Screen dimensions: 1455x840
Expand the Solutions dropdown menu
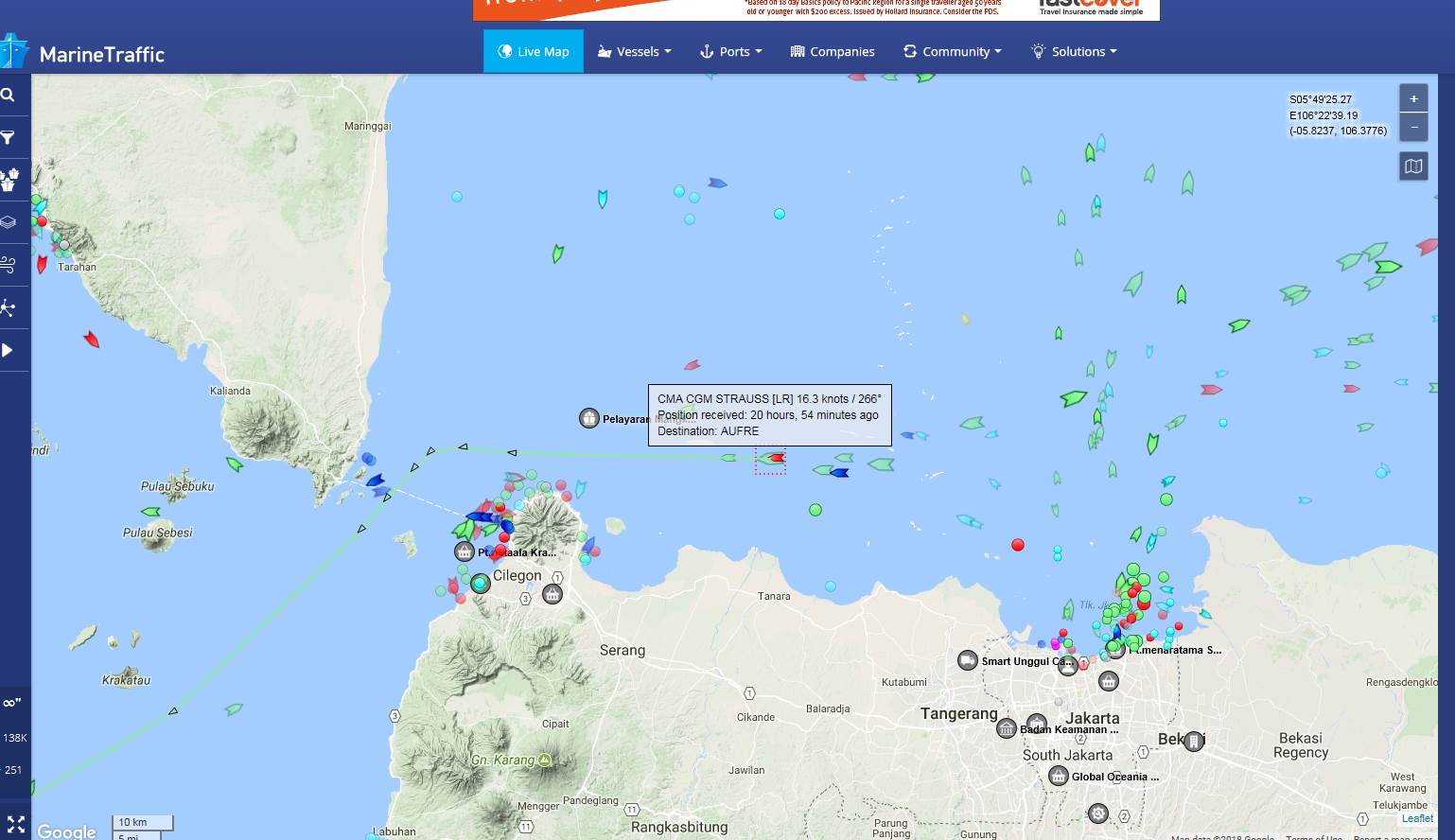coord(1074,51)
